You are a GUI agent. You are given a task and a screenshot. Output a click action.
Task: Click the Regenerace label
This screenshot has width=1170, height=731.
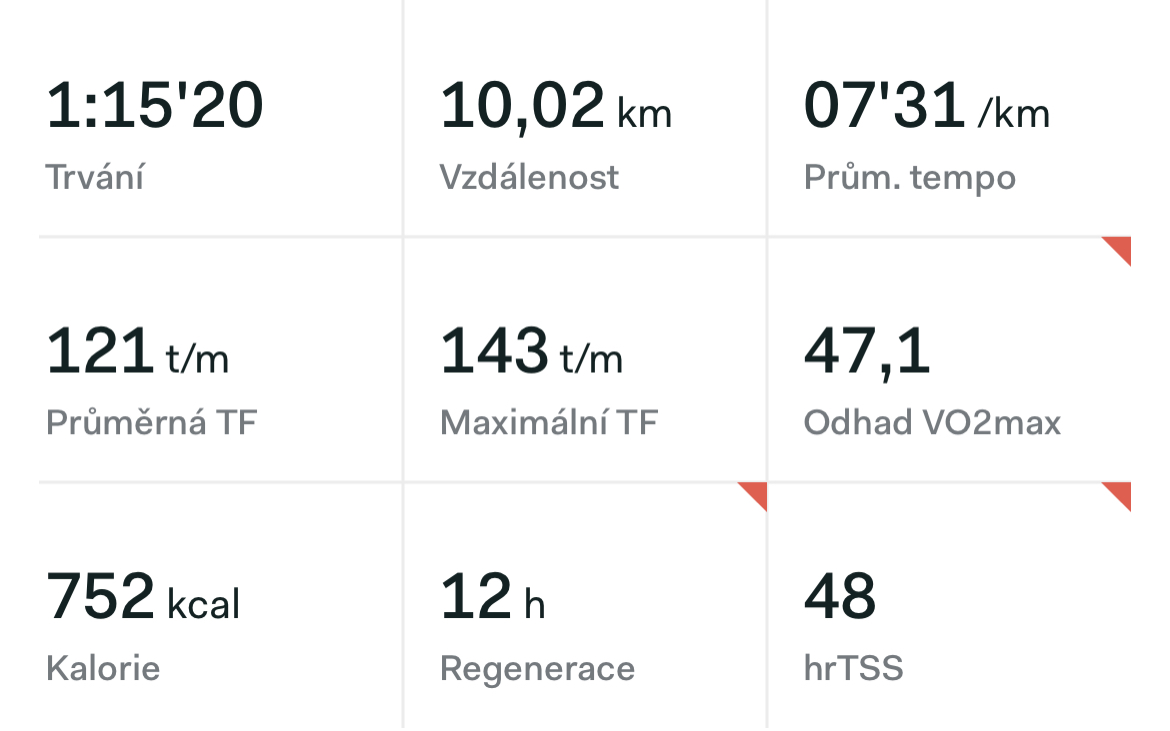[537, 670]
